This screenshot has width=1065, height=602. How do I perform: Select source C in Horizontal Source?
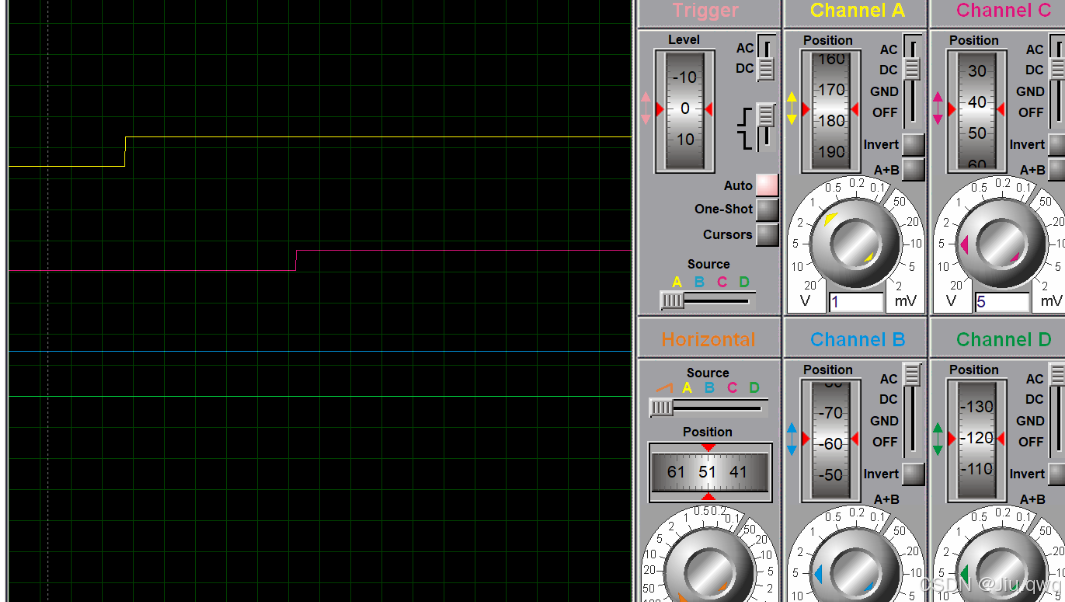(x=732, y=387)
